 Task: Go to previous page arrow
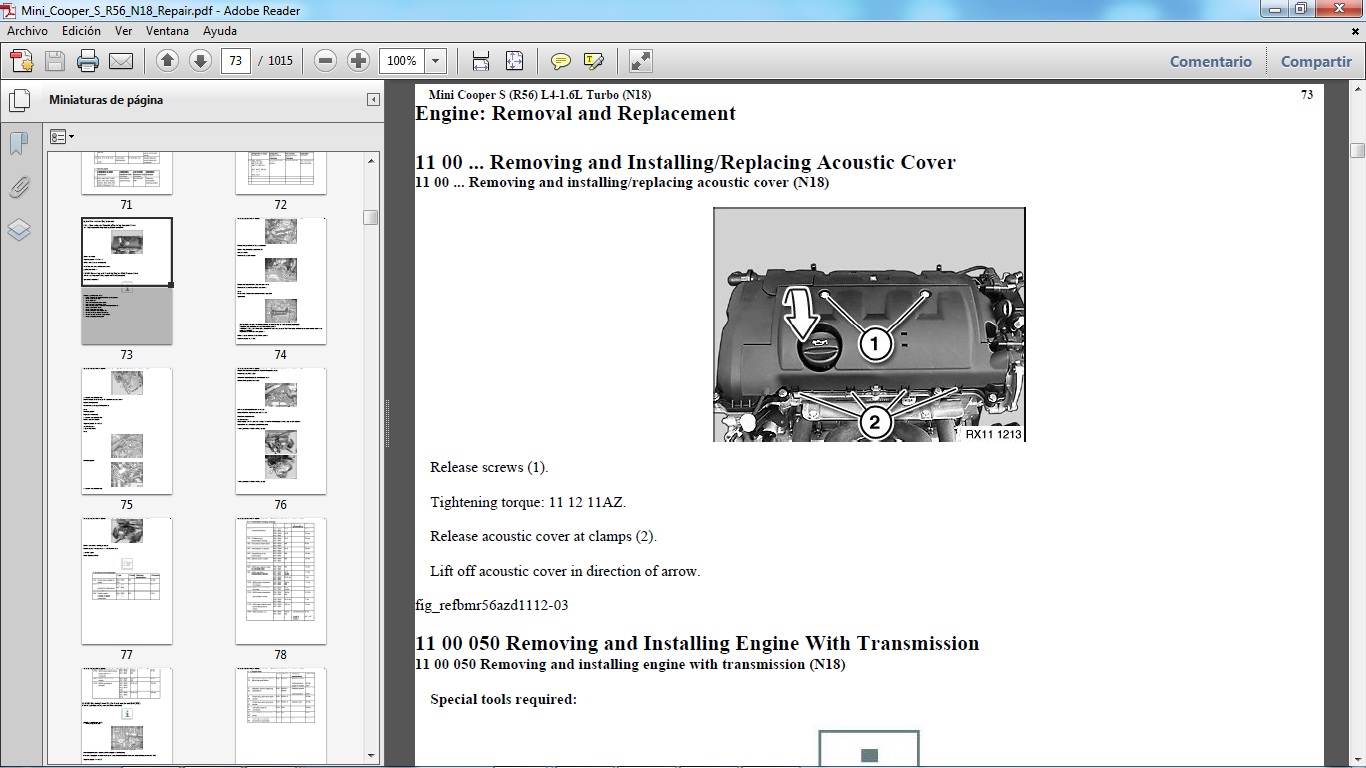click(168, 61)
